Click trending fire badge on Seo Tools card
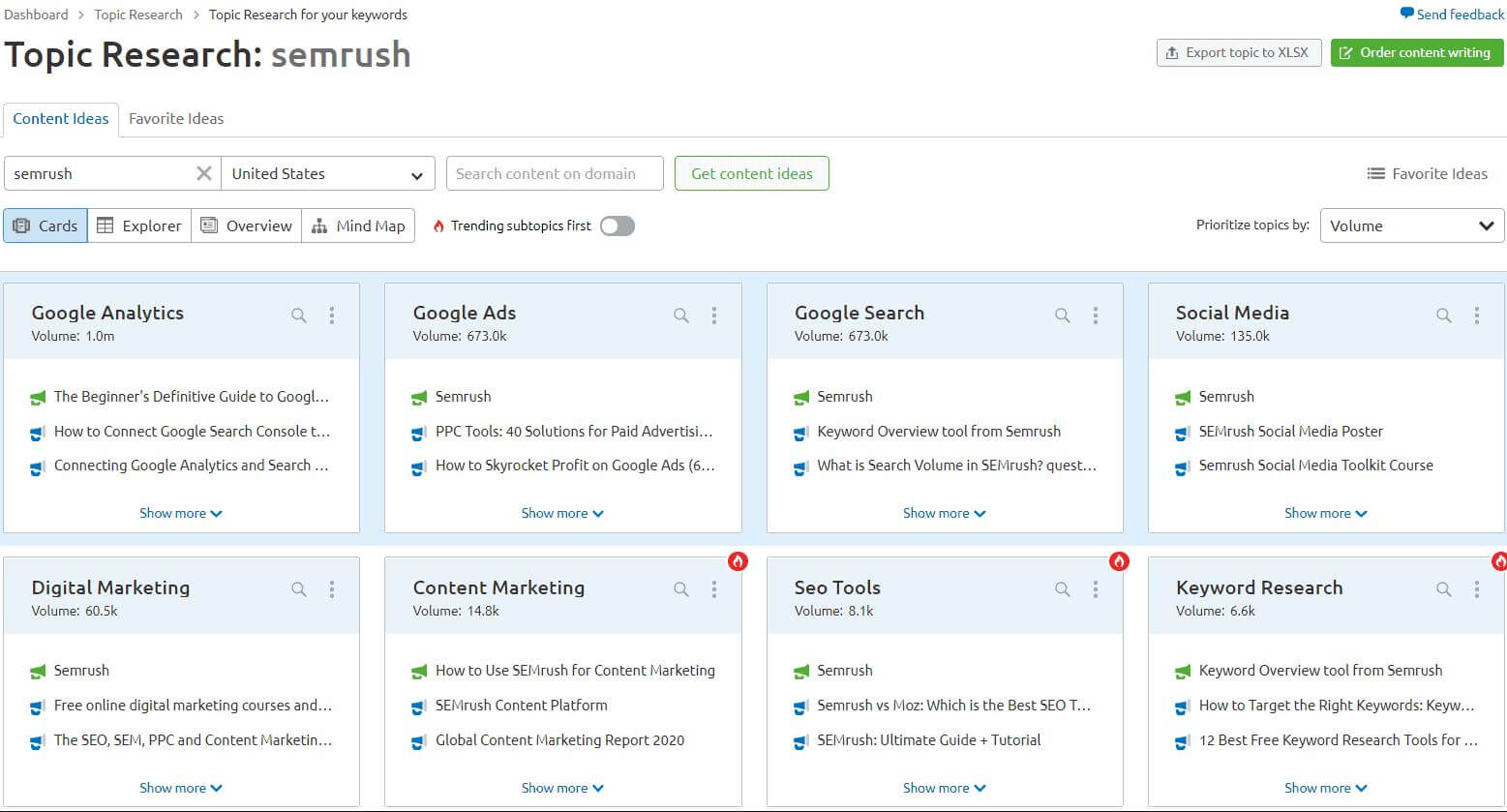 1119,560
